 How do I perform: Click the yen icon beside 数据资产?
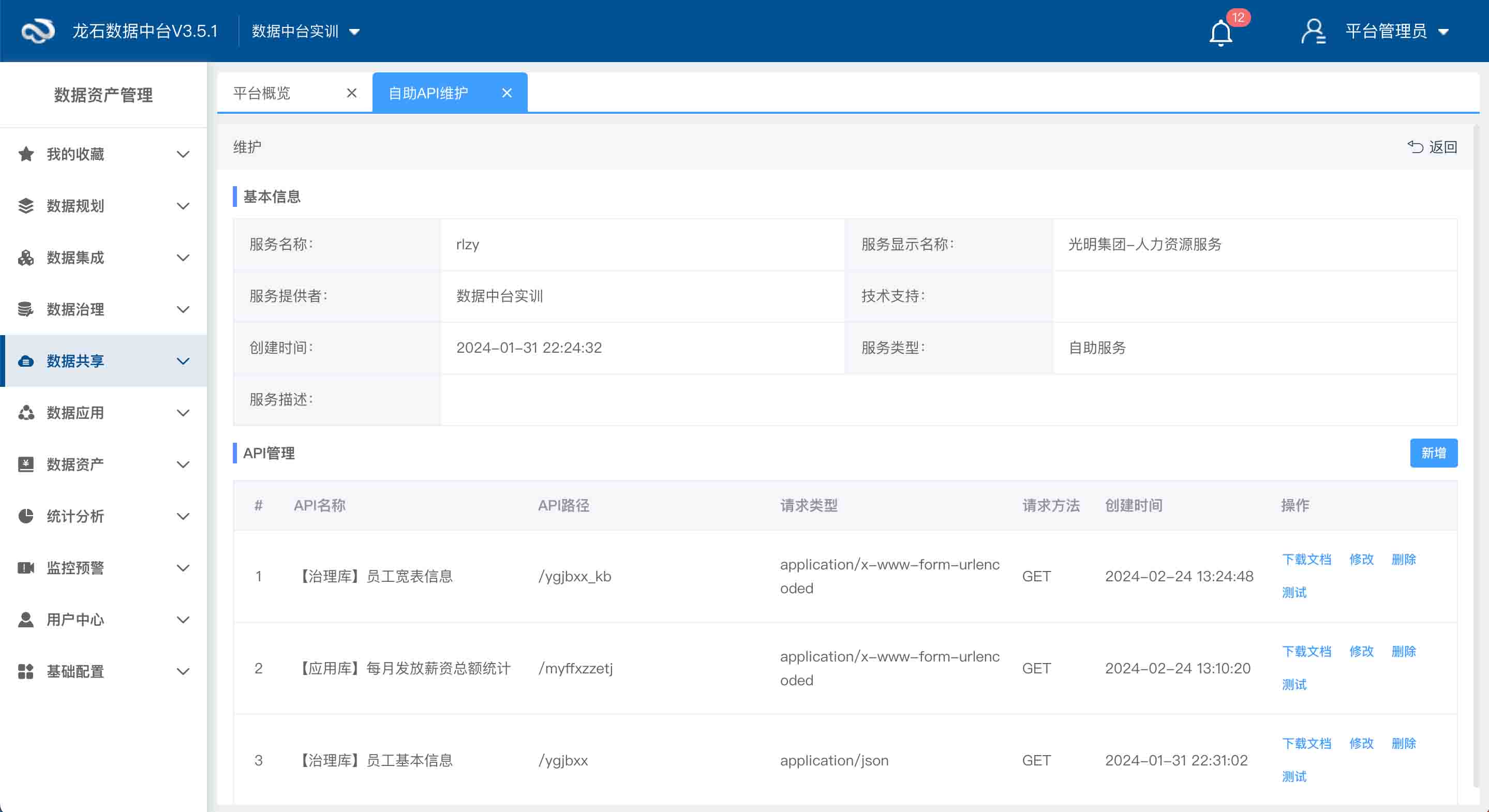click(26, 464)
